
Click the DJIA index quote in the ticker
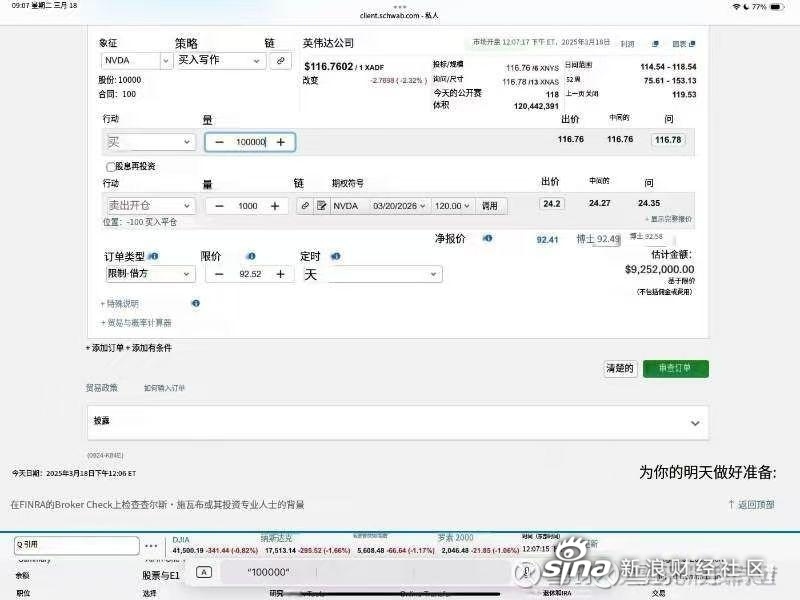tap(215, 545)
